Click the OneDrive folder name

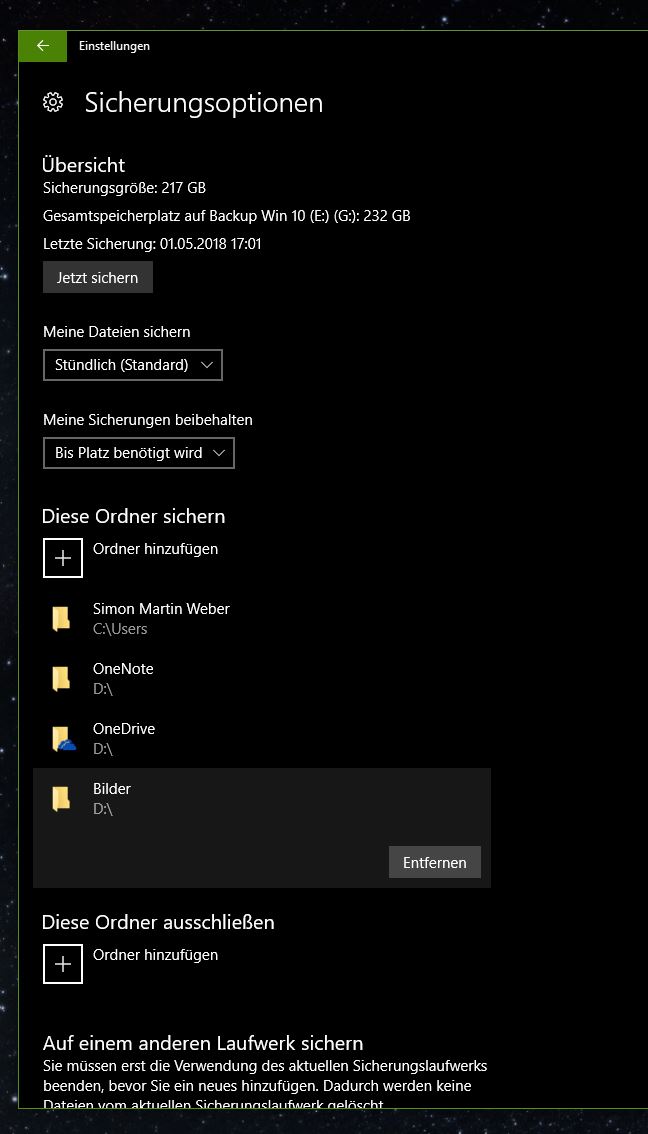124,729
